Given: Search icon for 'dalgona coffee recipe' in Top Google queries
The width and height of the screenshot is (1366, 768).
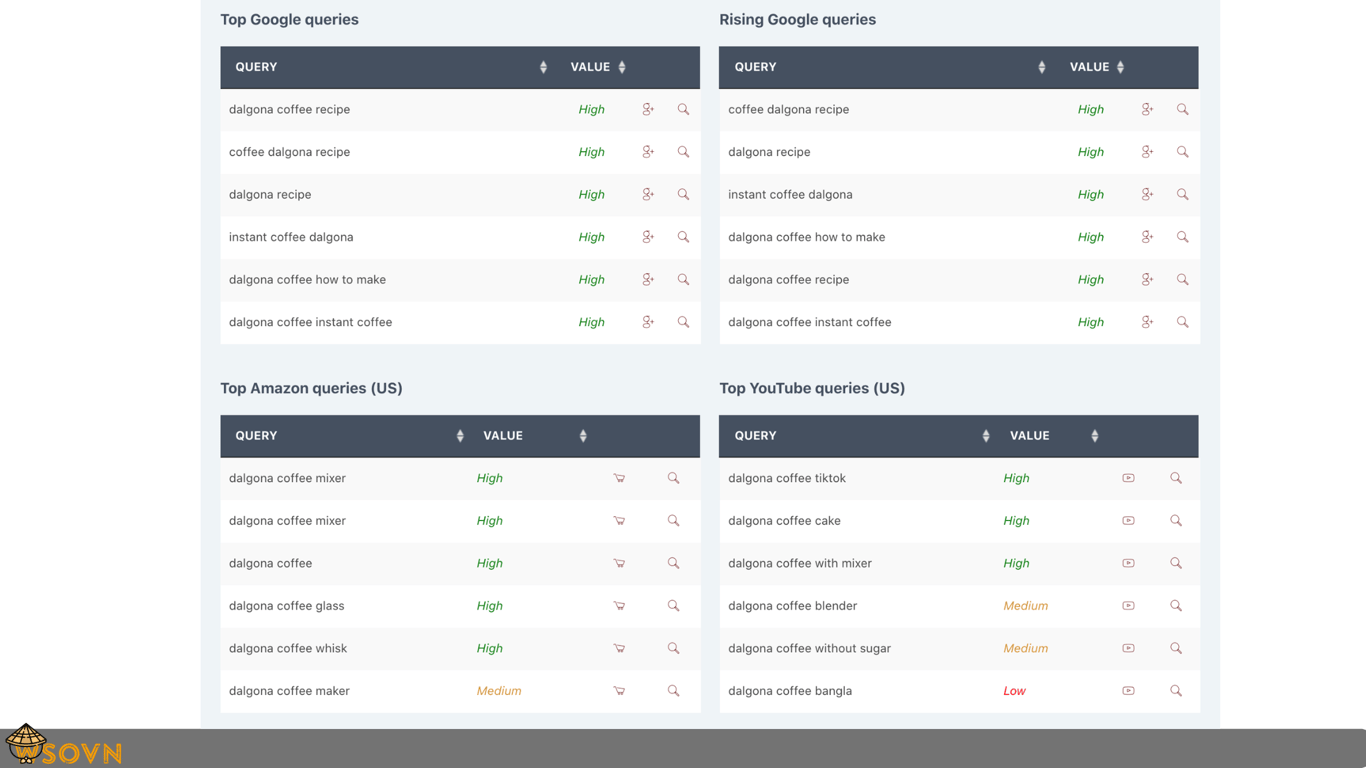Looking at the screenshot, I should pyautogui.click(x=683, y=109).
